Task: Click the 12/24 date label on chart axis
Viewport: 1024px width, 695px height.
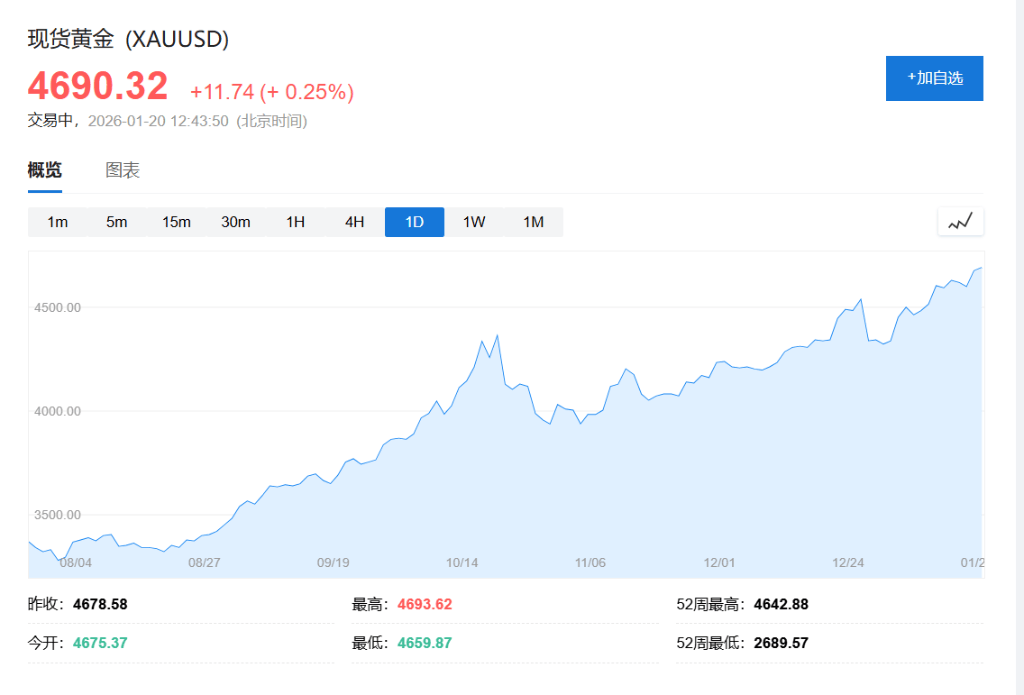Action: pos(848,563)
